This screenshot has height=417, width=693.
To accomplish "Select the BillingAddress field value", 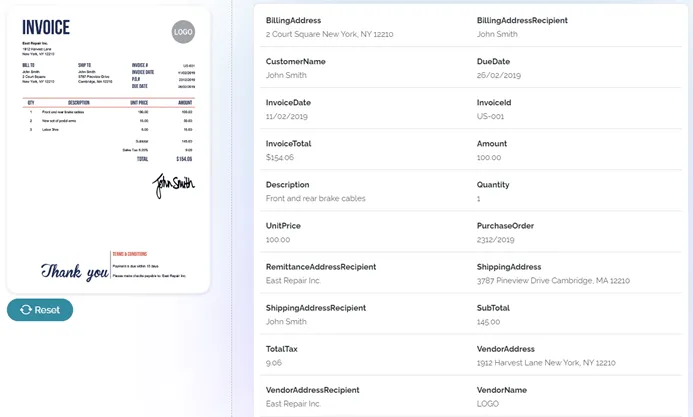I will pyautogui.click(x=329, y=34).
